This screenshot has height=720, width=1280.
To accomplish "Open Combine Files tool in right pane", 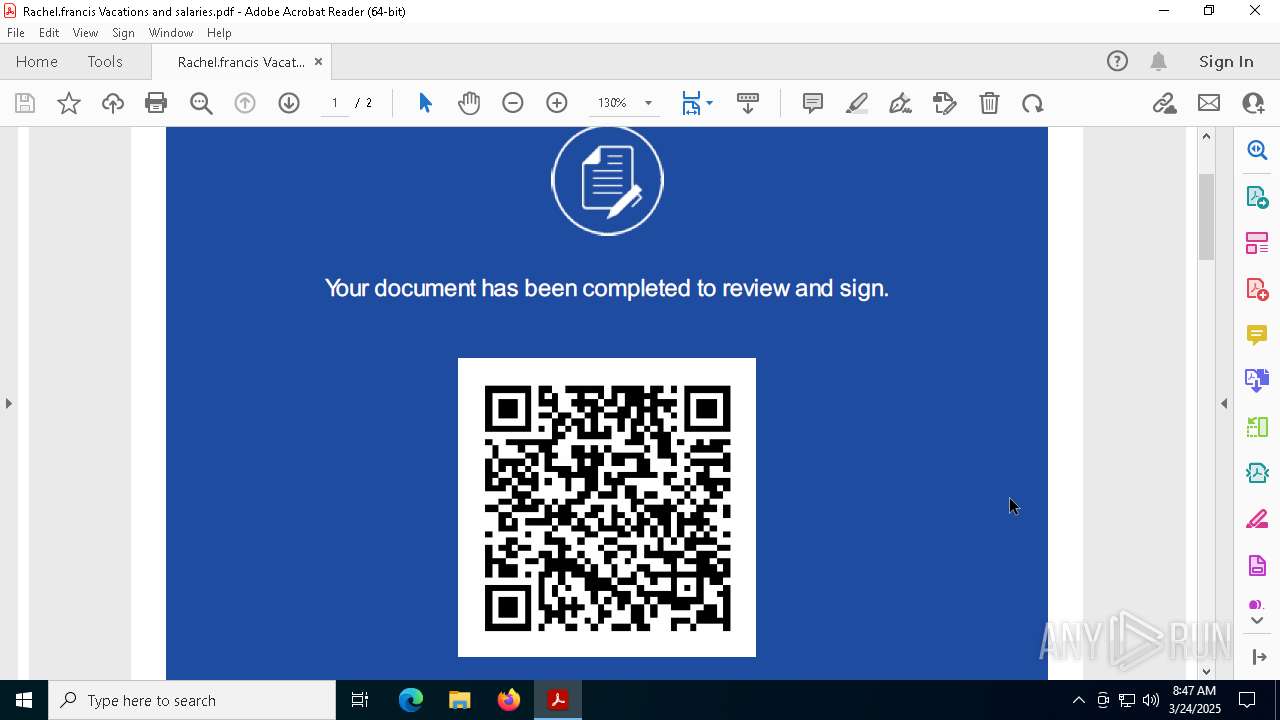I will click(x=1257, y=380).
